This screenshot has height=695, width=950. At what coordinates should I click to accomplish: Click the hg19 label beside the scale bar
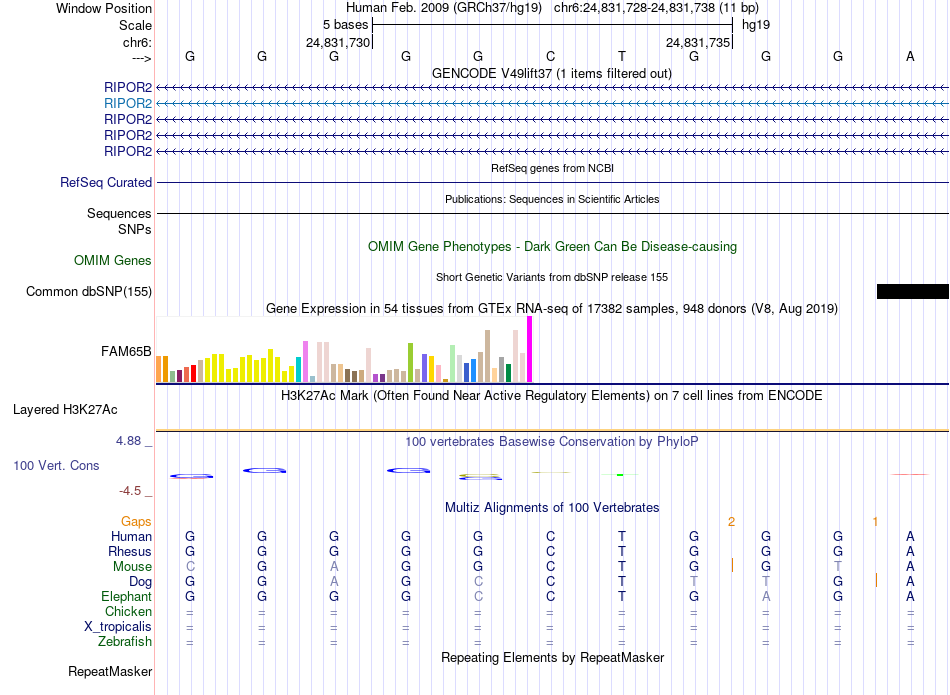pyautogui.click(x=756, y=25)
